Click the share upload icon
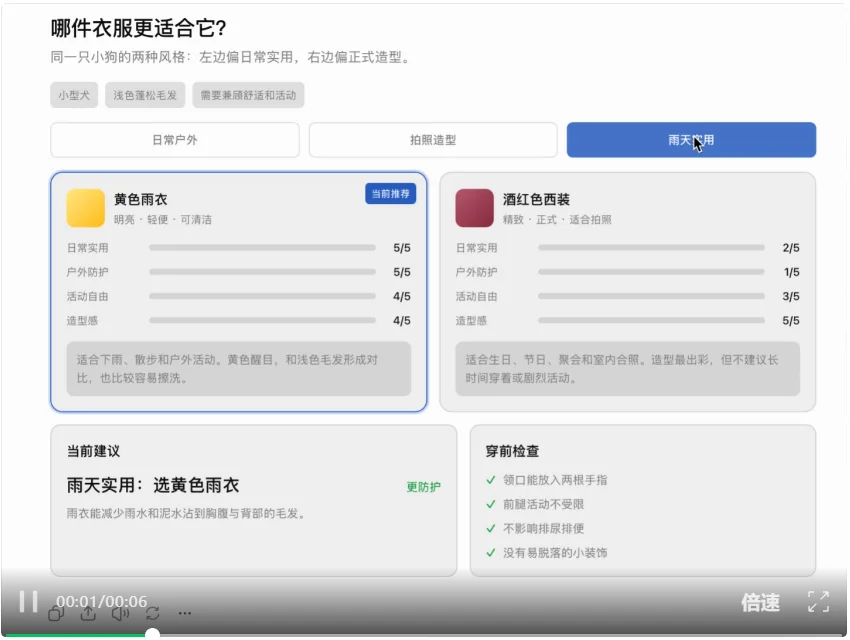 coord(88,613)
